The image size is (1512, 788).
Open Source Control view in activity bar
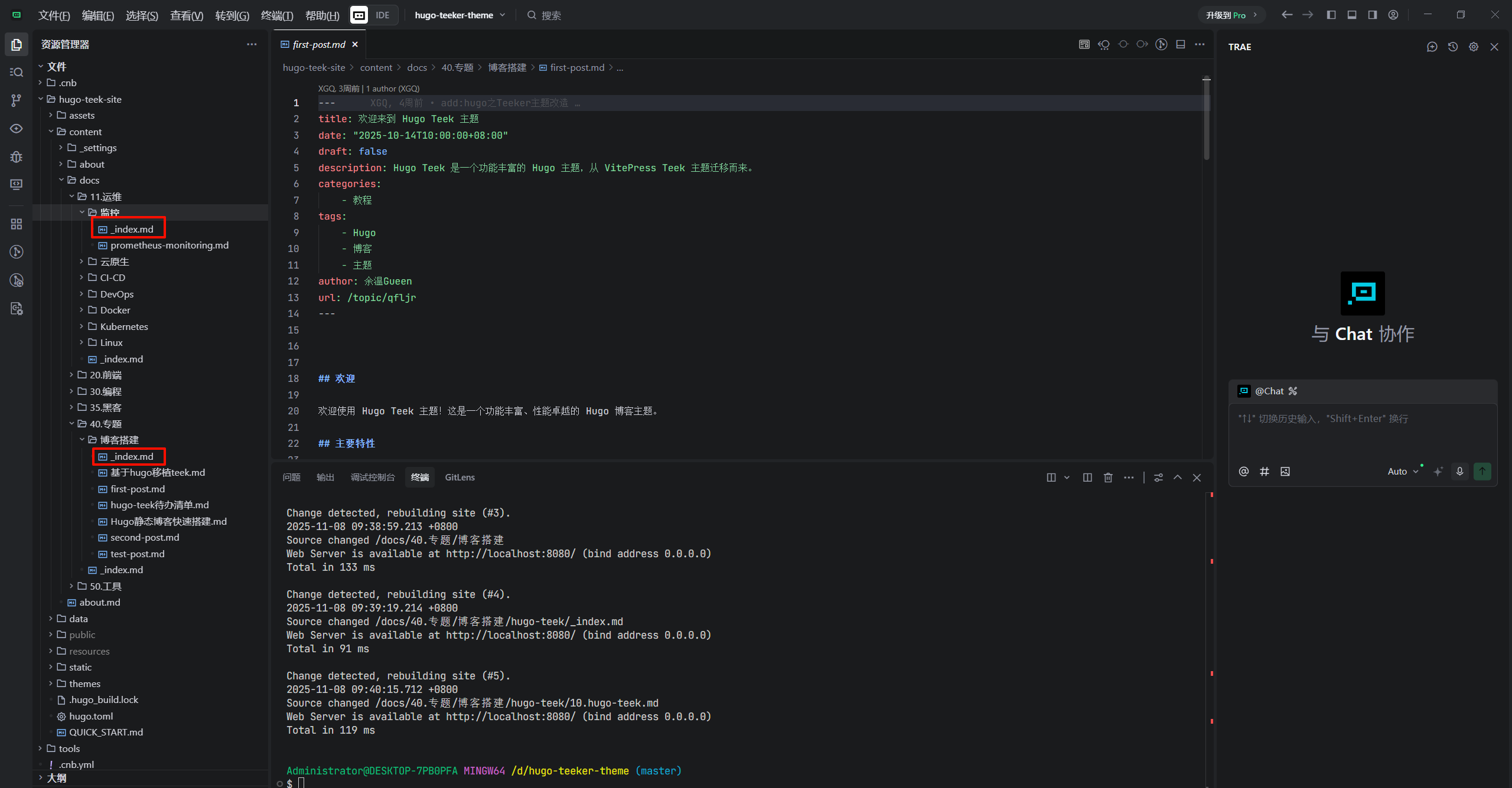point(17,100)
